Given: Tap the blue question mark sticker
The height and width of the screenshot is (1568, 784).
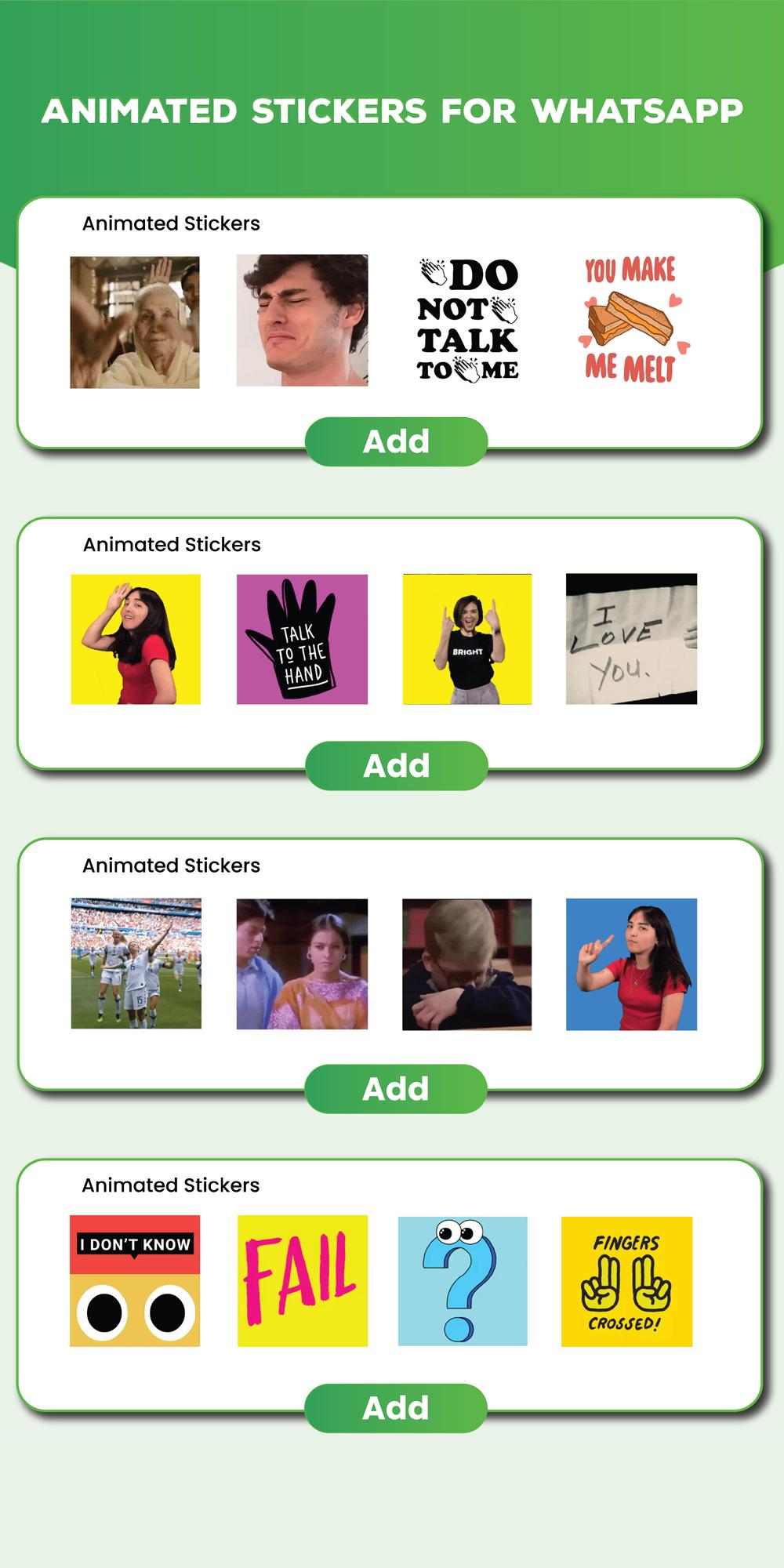Looking at the screenshot, I should click(x=463, y=1281).
